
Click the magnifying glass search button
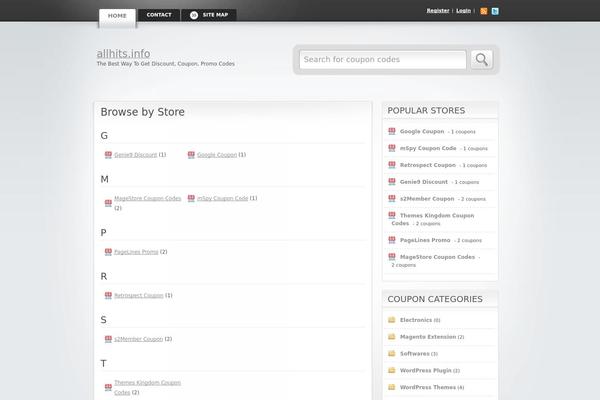pyautogui.click(x=481, y=59)
